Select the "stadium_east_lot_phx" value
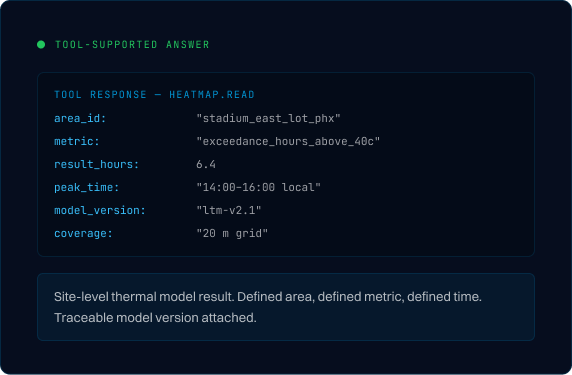The width and height of the screenshot is (572, 375). (x=268, y=119)
